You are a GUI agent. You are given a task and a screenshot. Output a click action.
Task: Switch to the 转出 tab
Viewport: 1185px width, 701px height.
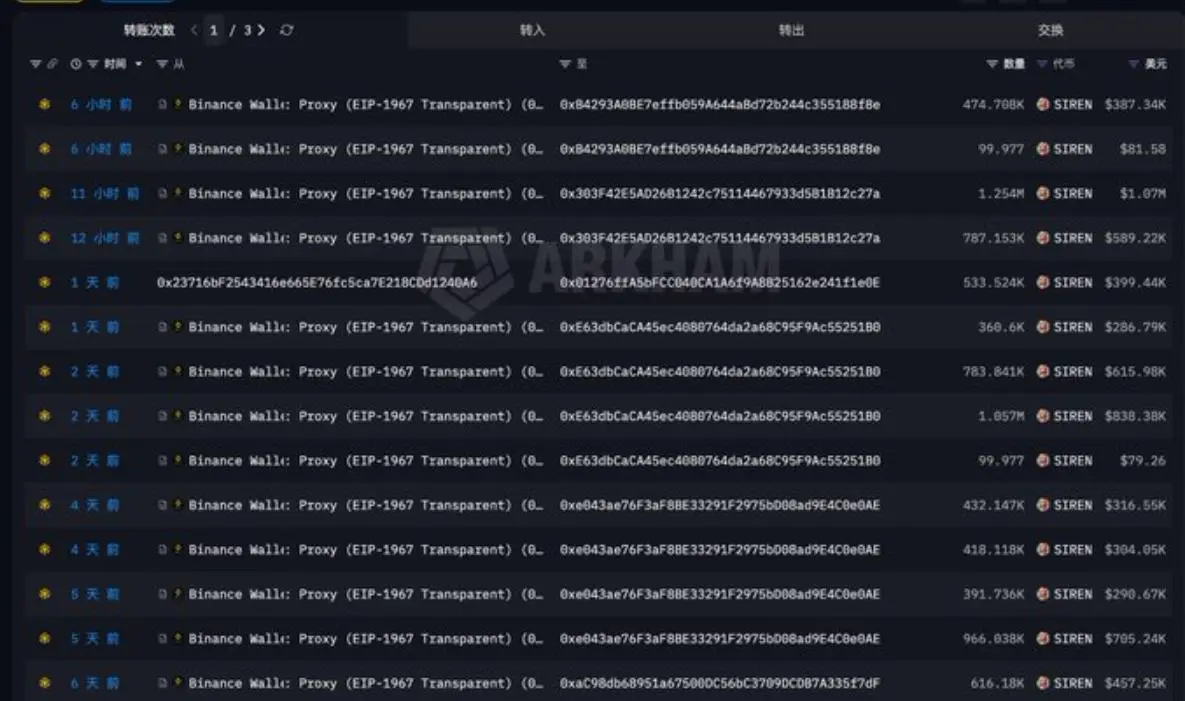click(x=791, y=30)
